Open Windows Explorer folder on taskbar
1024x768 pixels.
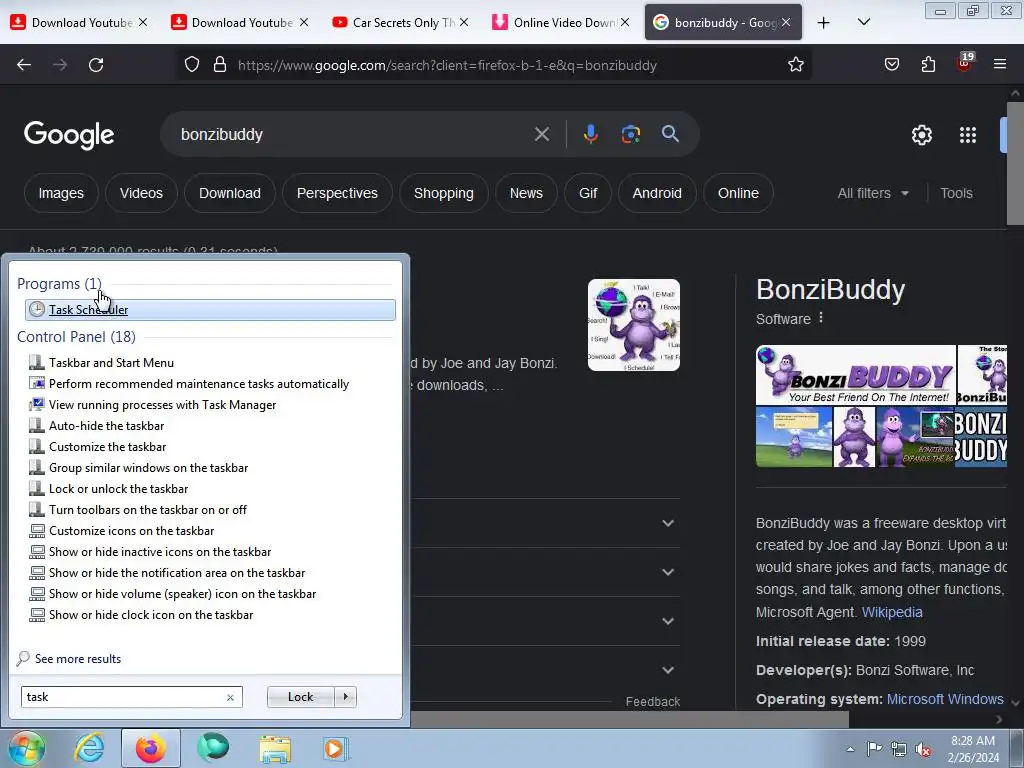275,748
